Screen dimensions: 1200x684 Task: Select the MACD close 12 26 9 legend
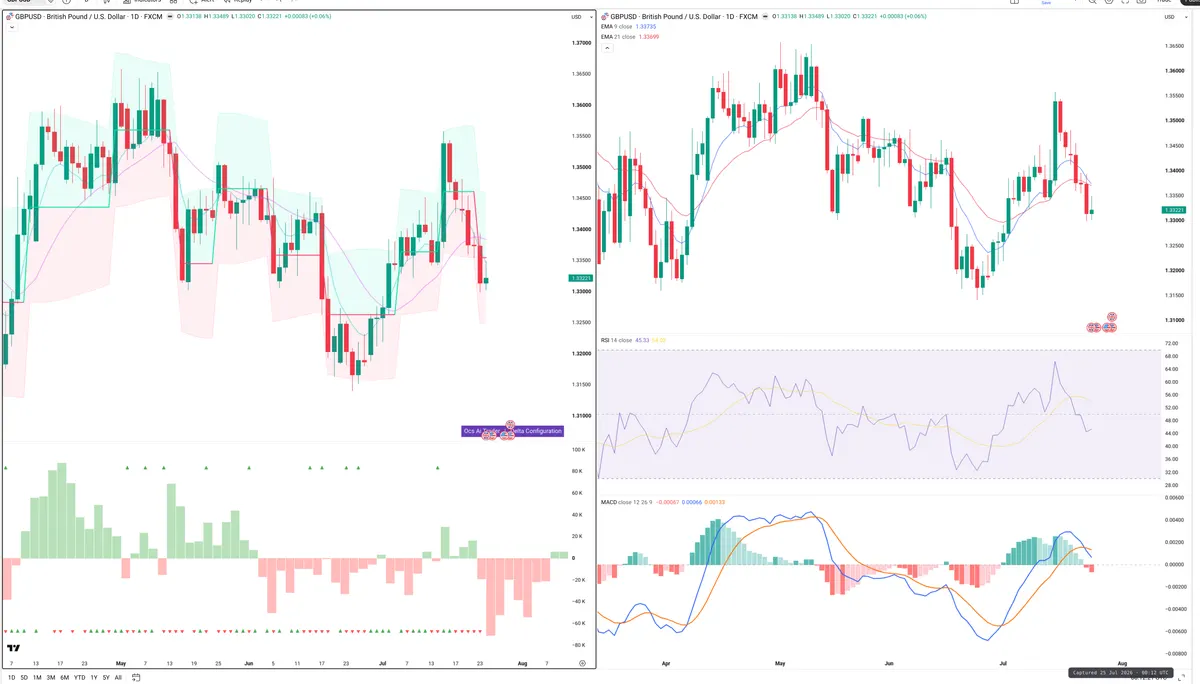click(662, 501)
